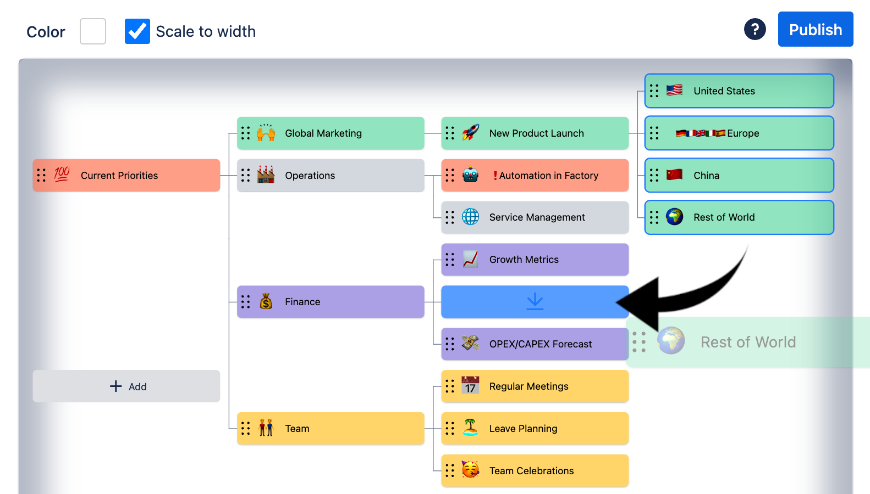This screenshot has width=870, height=494.
Task: Click the money bag icon on Finance
Action: tap(266, 302)
